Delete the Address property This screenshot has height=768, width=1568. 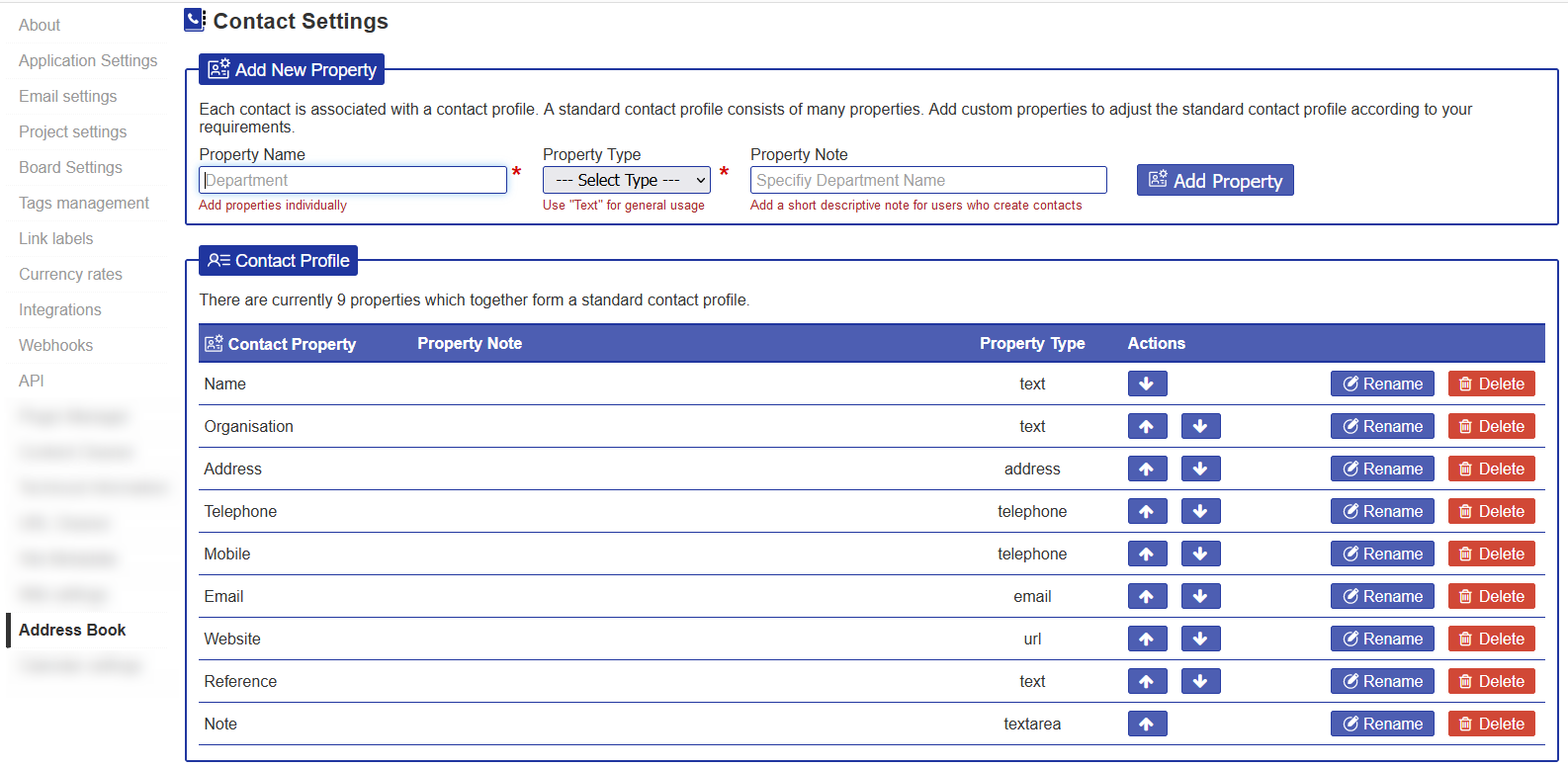[1492, 469]
